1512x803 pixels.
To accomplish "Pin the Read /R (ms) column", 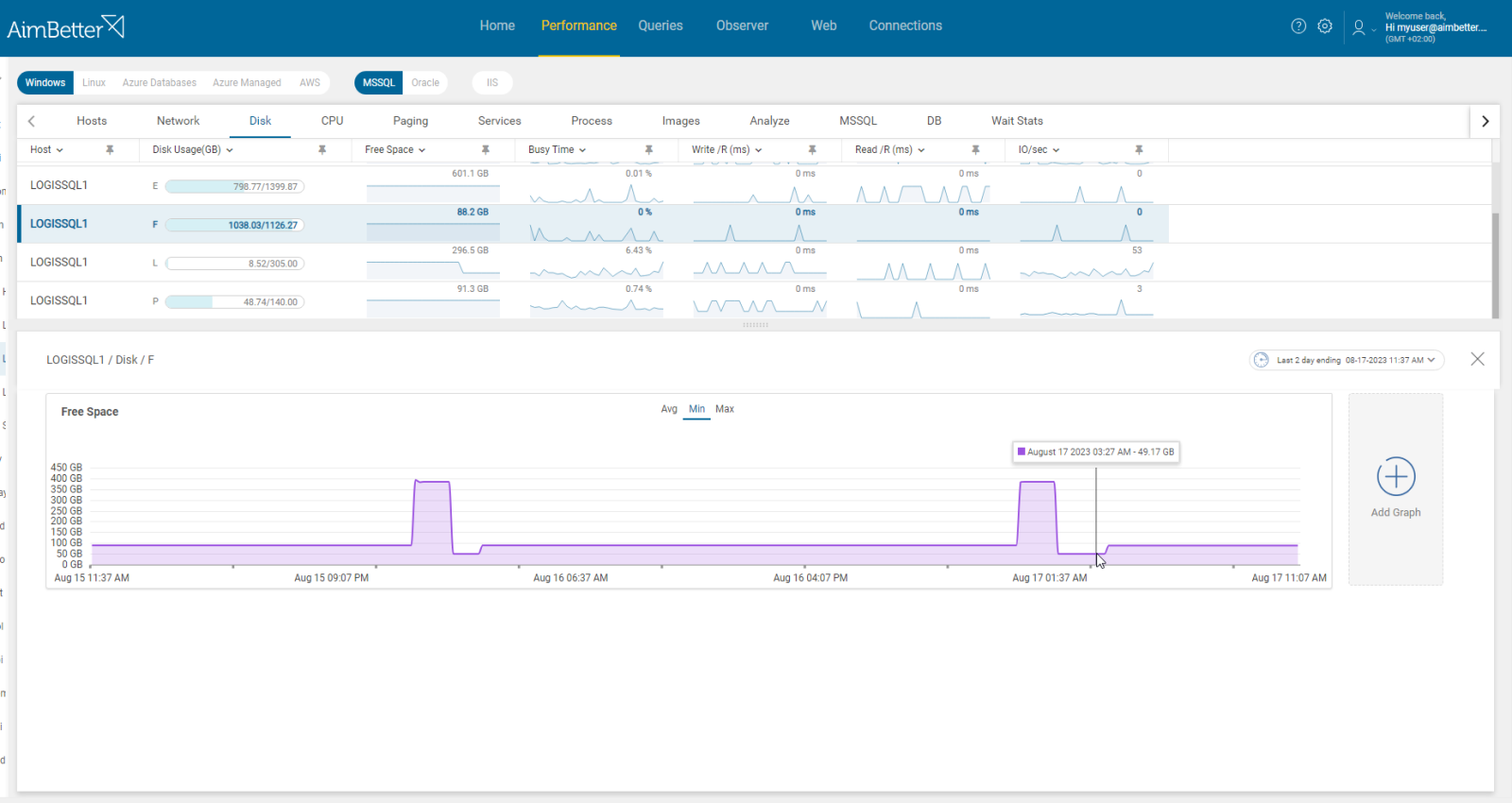I will coord(976,150).
